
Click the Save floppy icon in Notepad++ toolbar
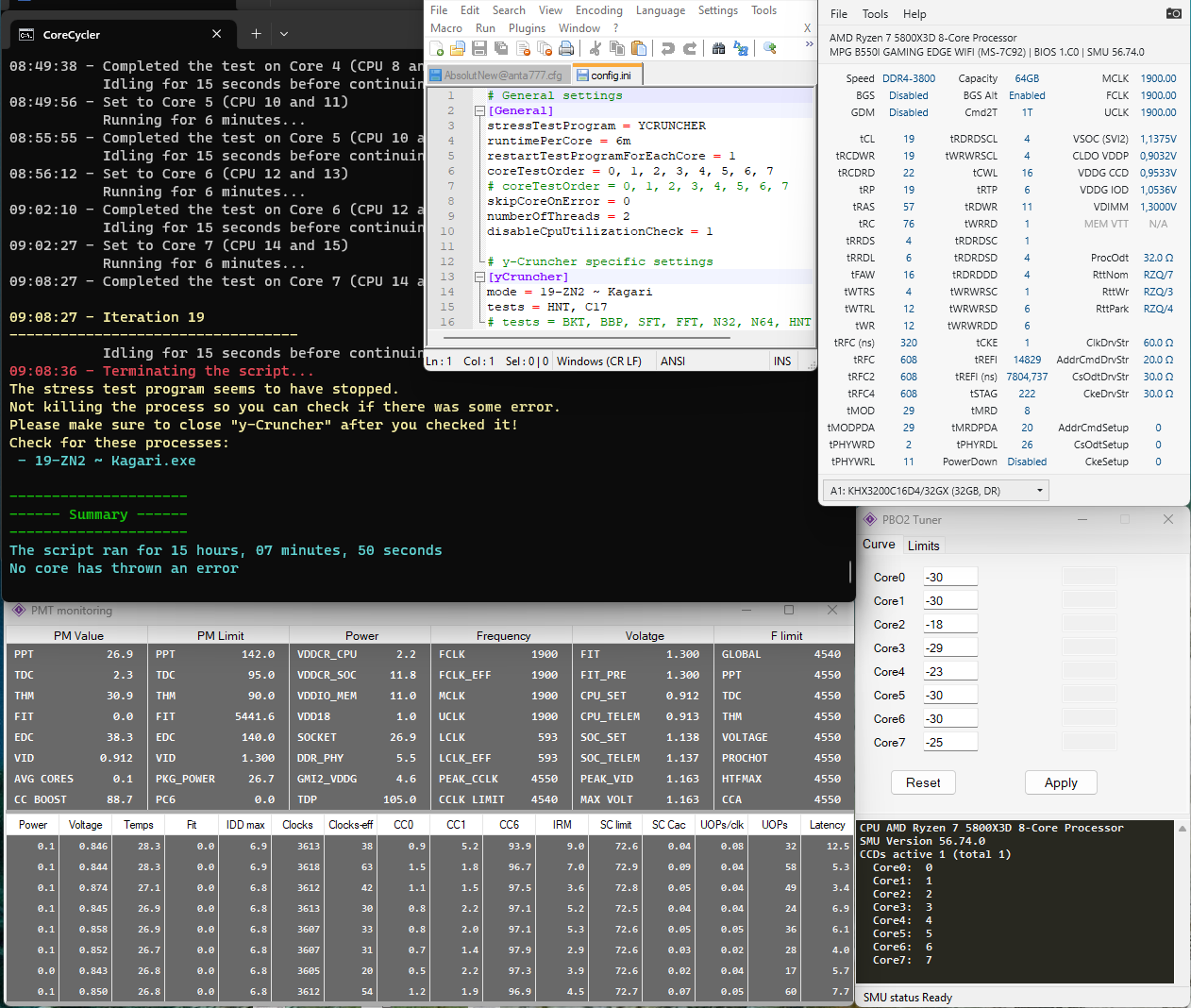tap(479, 48)
